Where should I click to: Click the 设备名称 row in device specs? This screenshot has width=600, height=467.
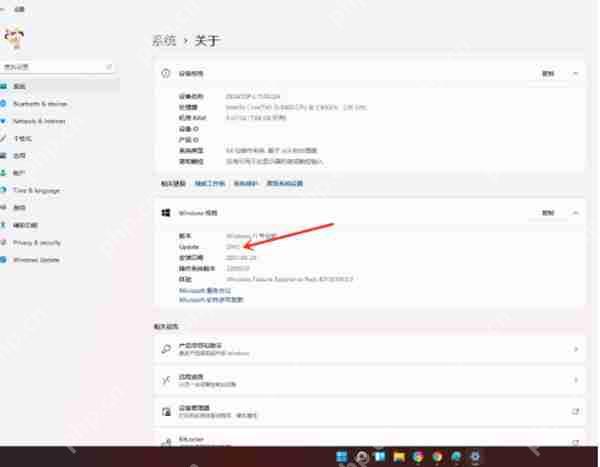pos(230,96)
